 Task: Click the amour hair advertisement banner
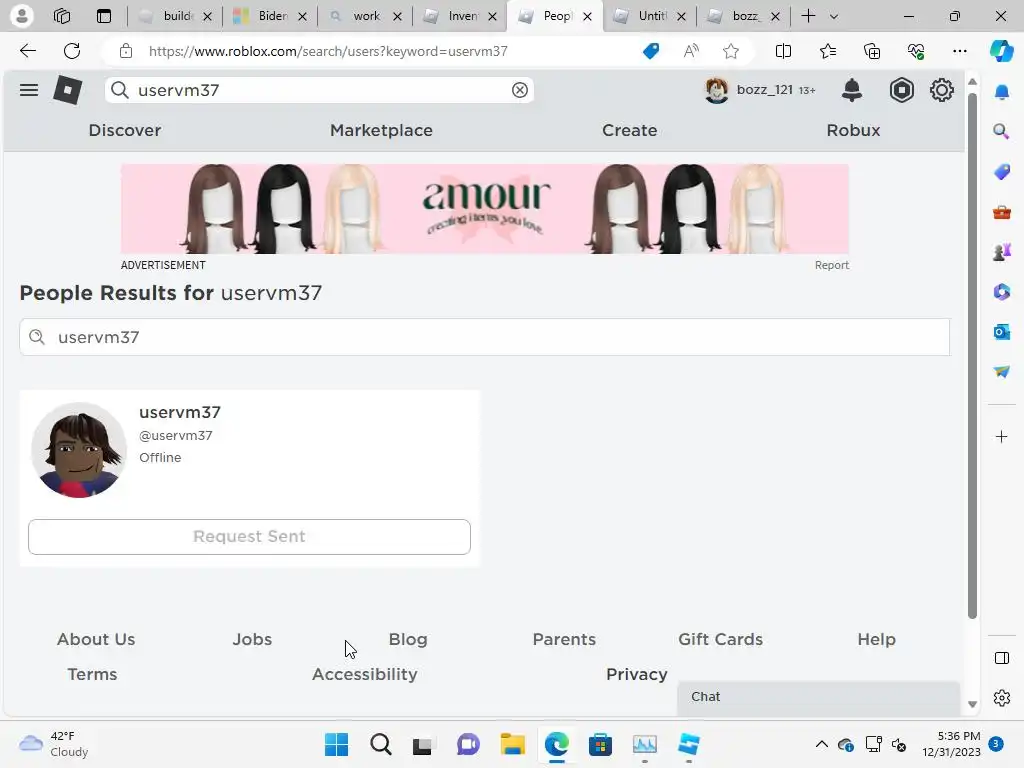[485, 209]
